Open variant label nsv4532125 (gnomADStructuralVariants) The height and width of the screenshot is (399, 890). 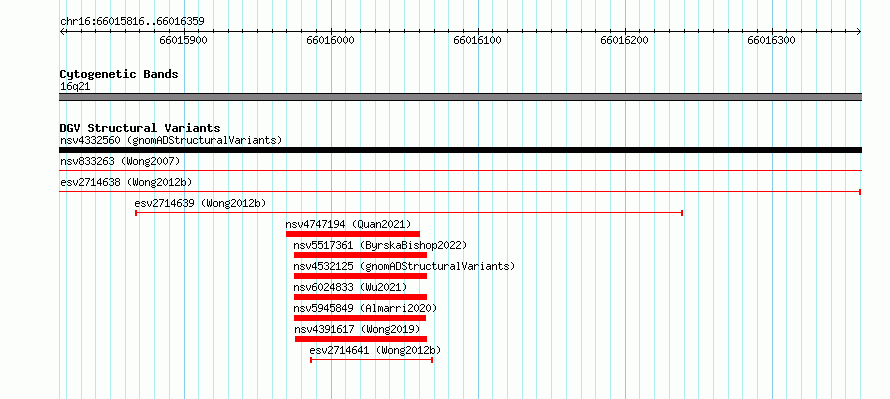[404, 266]
